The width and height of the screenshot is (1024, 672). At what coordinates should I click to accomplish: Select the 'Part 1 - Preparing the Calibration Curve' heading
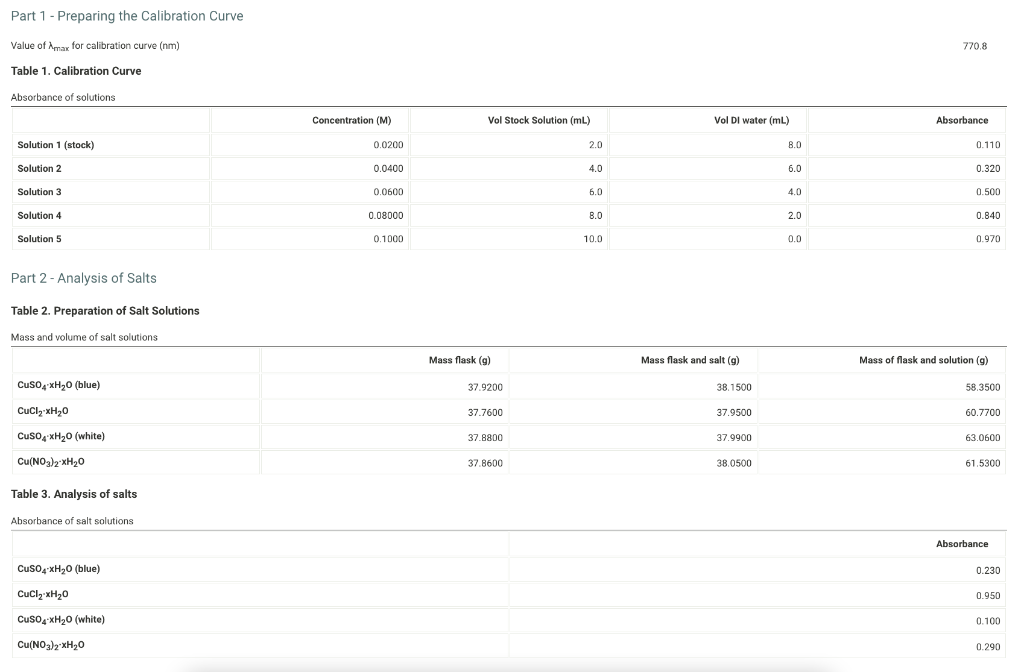point(127,16)
